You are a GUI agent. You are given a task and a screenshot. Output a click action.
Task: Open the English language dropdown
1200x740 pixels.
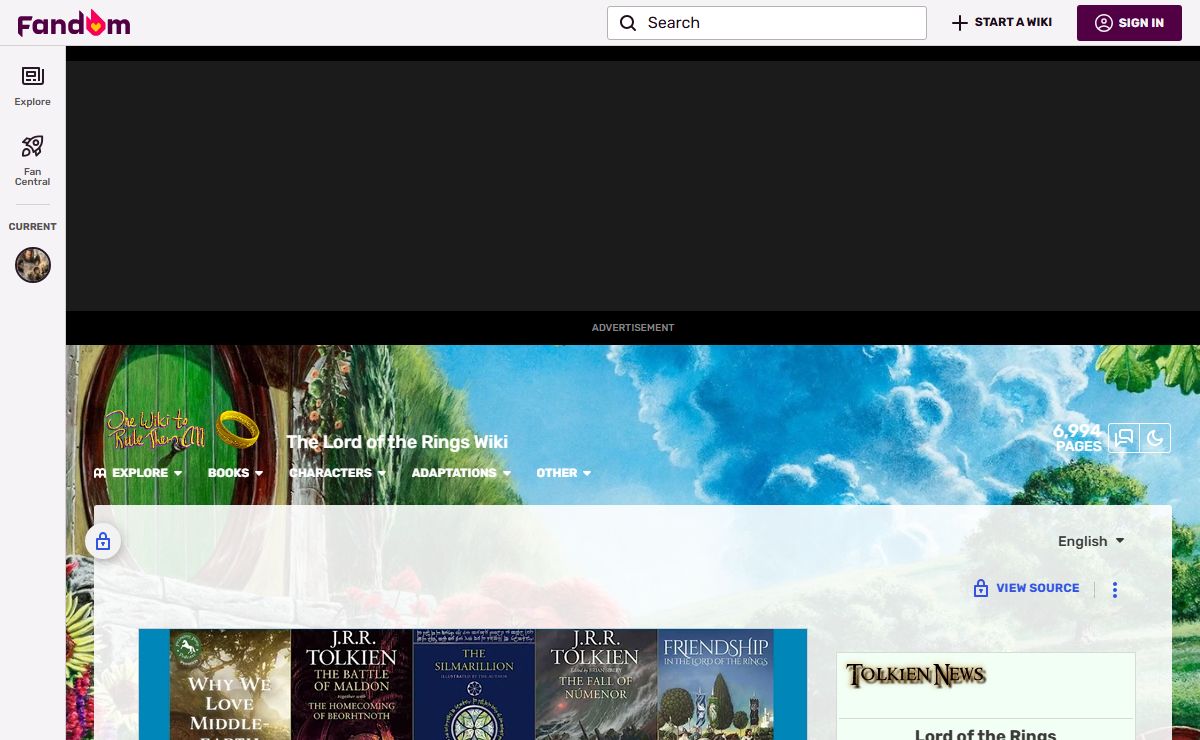(1091, 541)
